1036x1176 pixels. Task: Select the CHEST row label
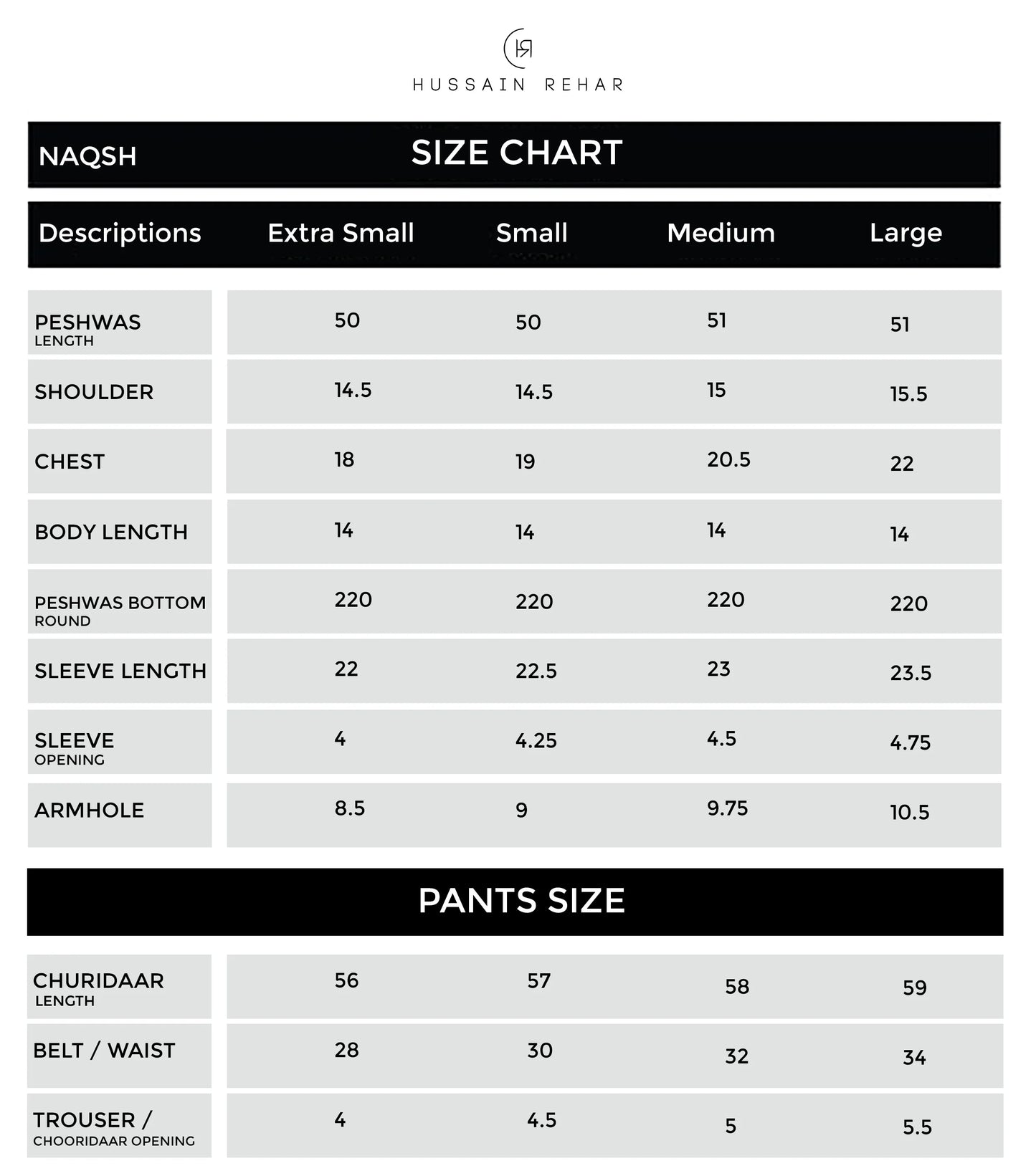(x=70, y=462)
